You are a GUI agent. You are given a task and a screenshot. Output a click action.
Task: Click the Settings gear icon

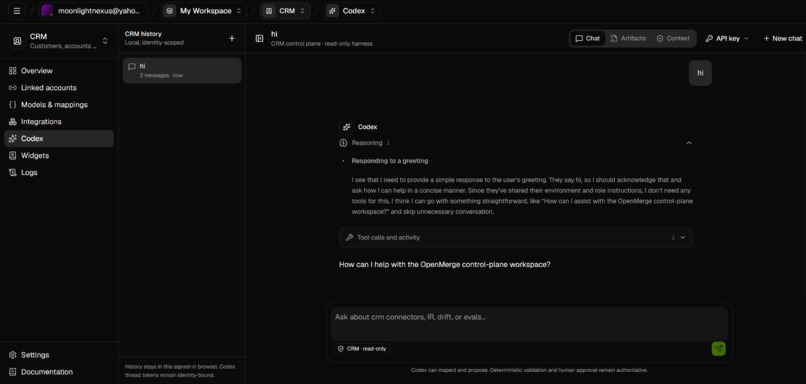pyautogui.click(x=13, y=355)
